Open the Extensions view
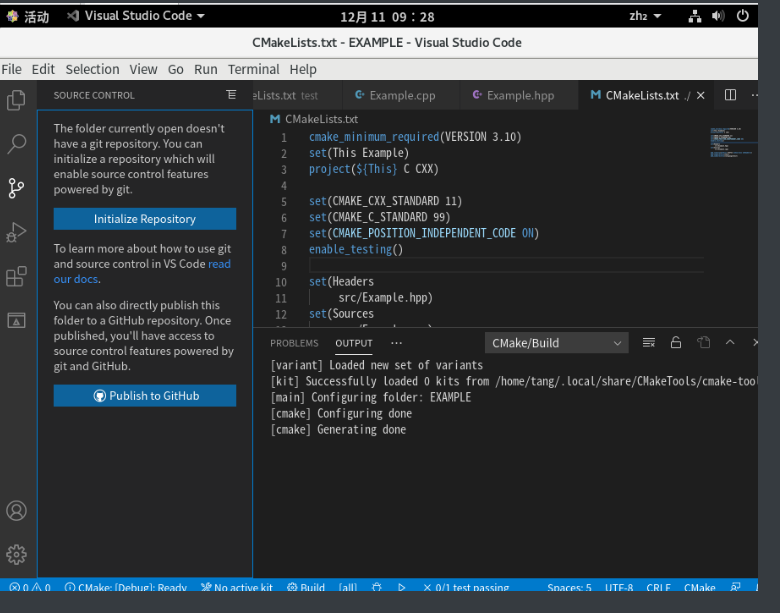This screenshot has width=780, height=613. coord(16,276)
